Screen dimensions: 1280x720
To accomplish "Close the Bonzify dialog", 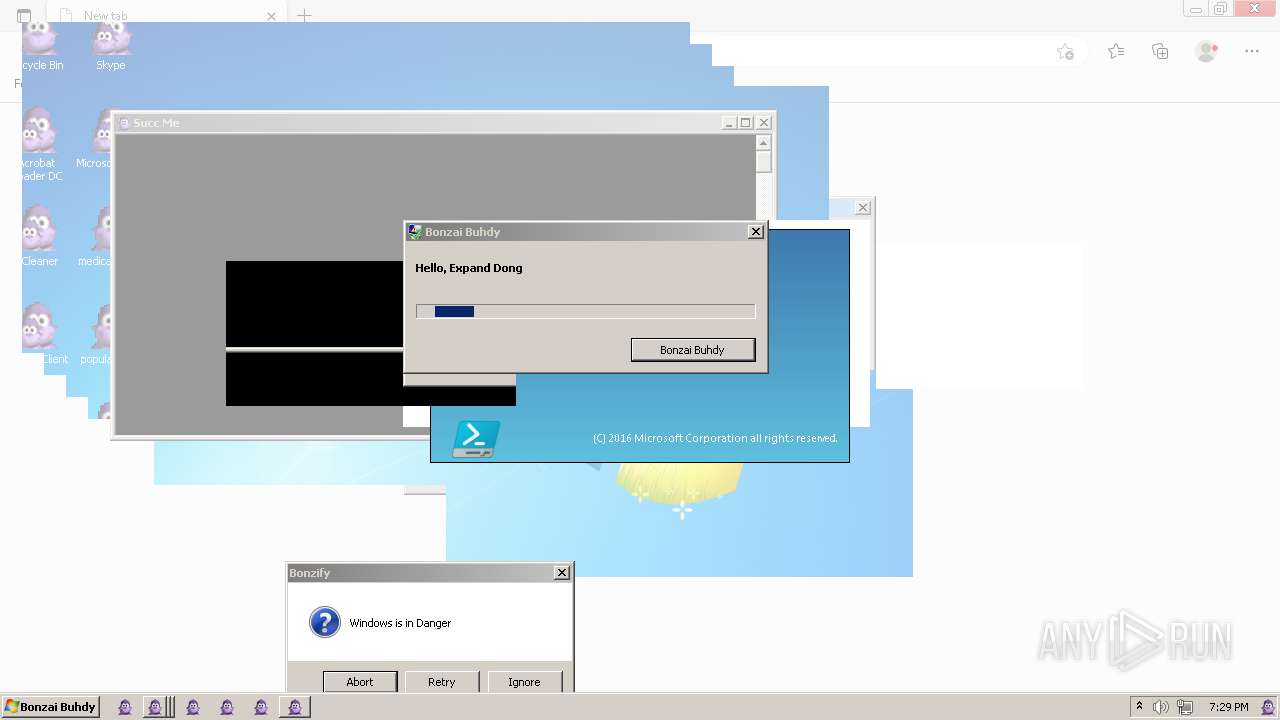I will click(x=562, y=572).
